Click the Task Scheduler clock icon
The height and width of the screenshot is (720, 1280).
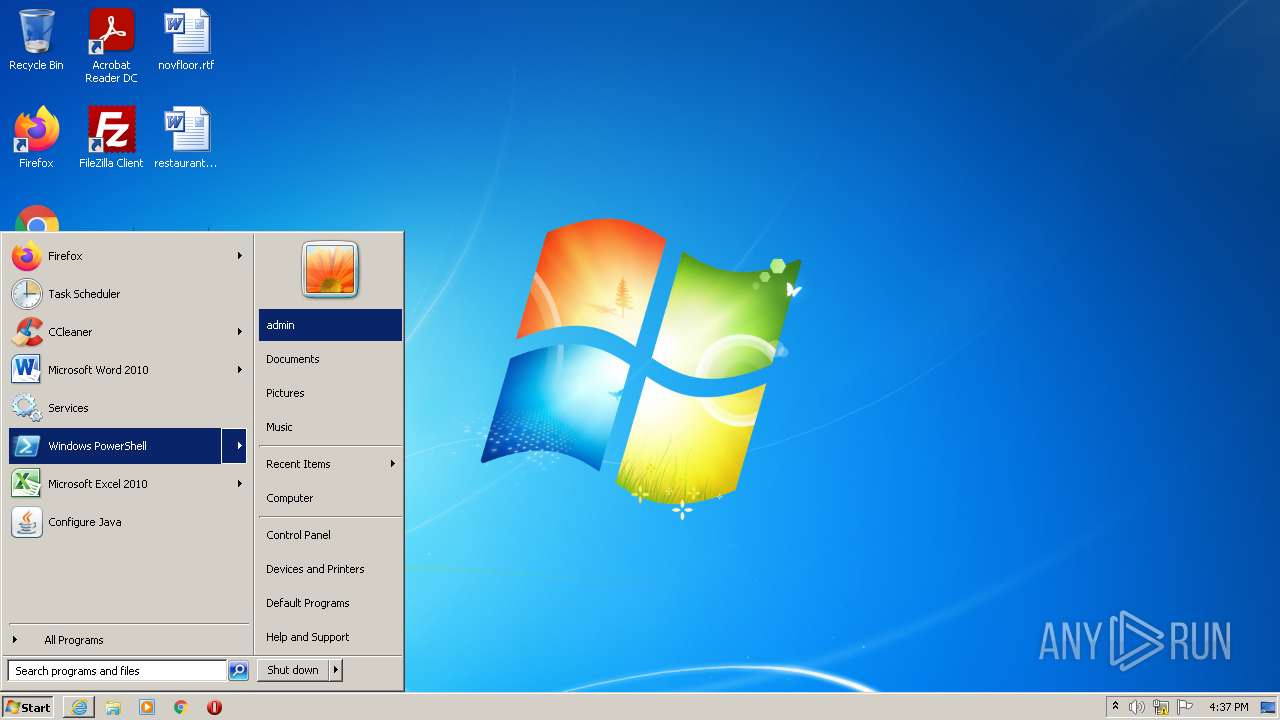(x=27, y=294)
